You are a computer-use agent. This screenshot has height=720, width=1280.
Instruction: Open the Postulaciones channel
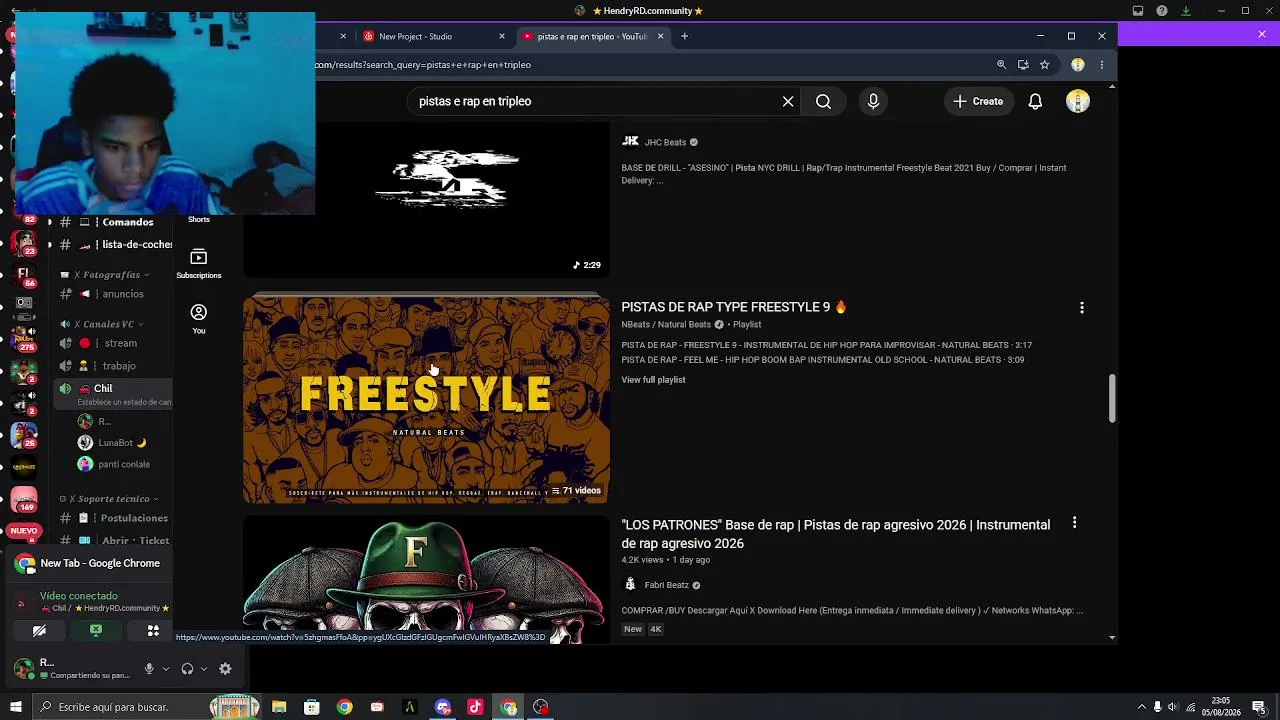click(115, 518)
